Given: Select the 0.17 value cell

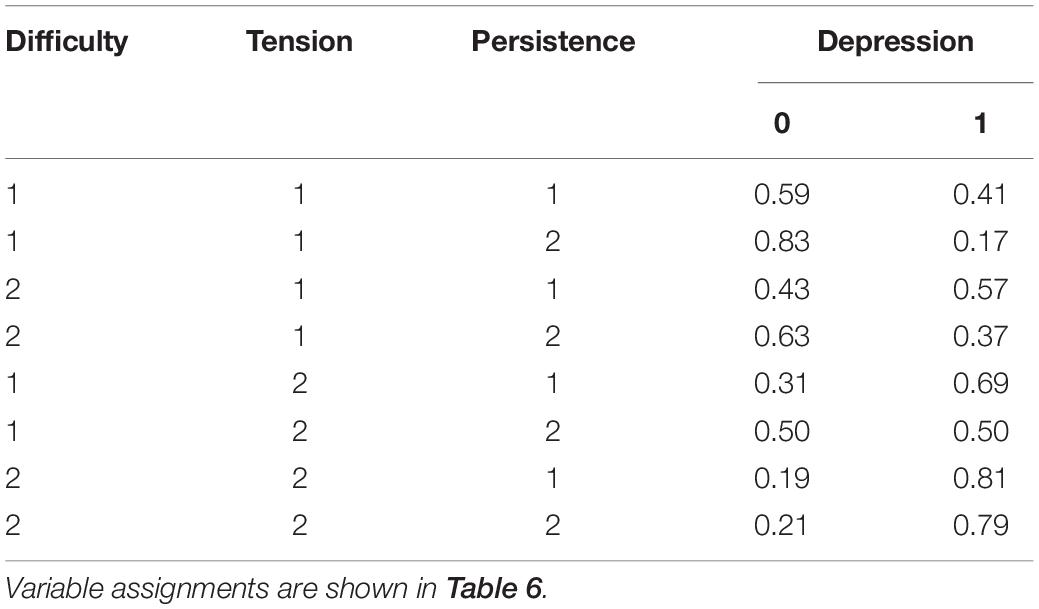Looking at the screenshot, I should tap(981, 241).
